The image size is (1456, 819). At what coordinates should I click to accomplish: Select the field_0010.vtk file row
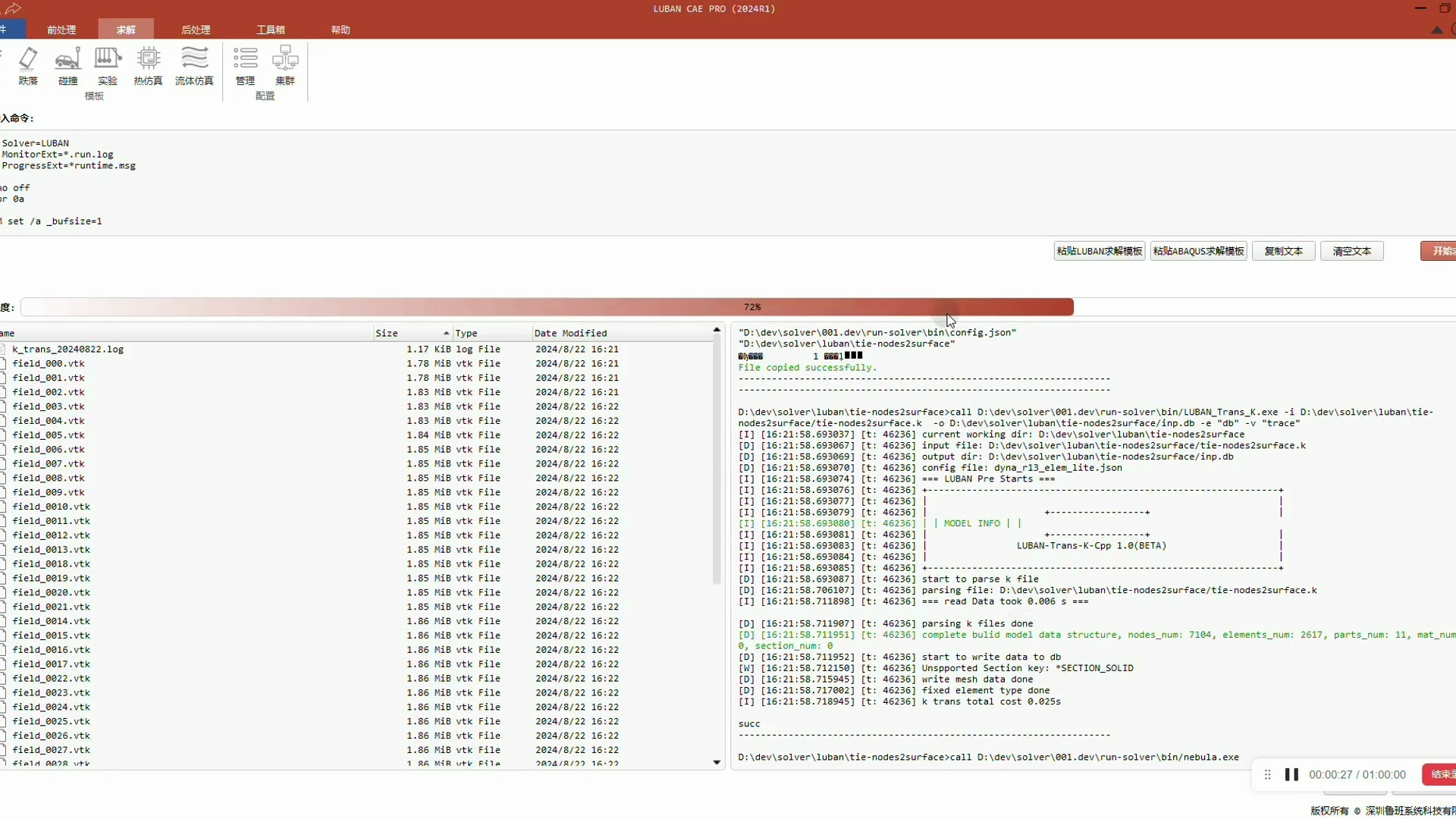coord(52,507)
